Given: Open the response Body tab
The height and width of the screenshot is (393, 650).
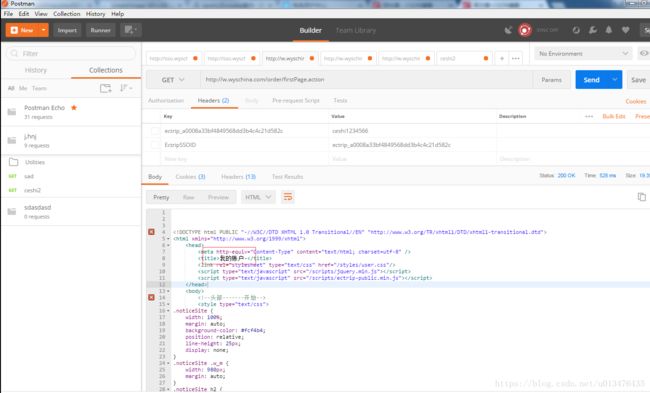Looking at the screenshot, I should (155, 177).
